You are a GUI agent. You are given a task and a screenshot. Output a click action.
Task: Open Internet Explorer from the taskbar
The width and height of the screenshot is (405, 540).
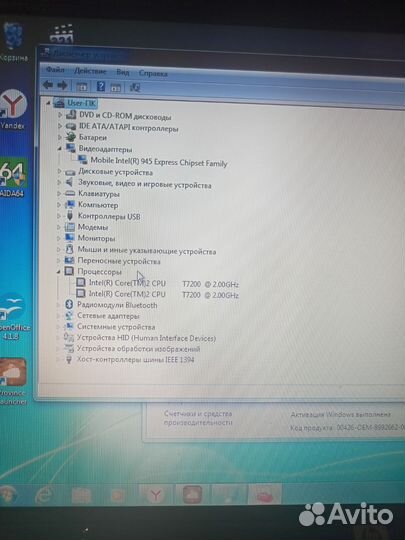[x=44, y=495]
